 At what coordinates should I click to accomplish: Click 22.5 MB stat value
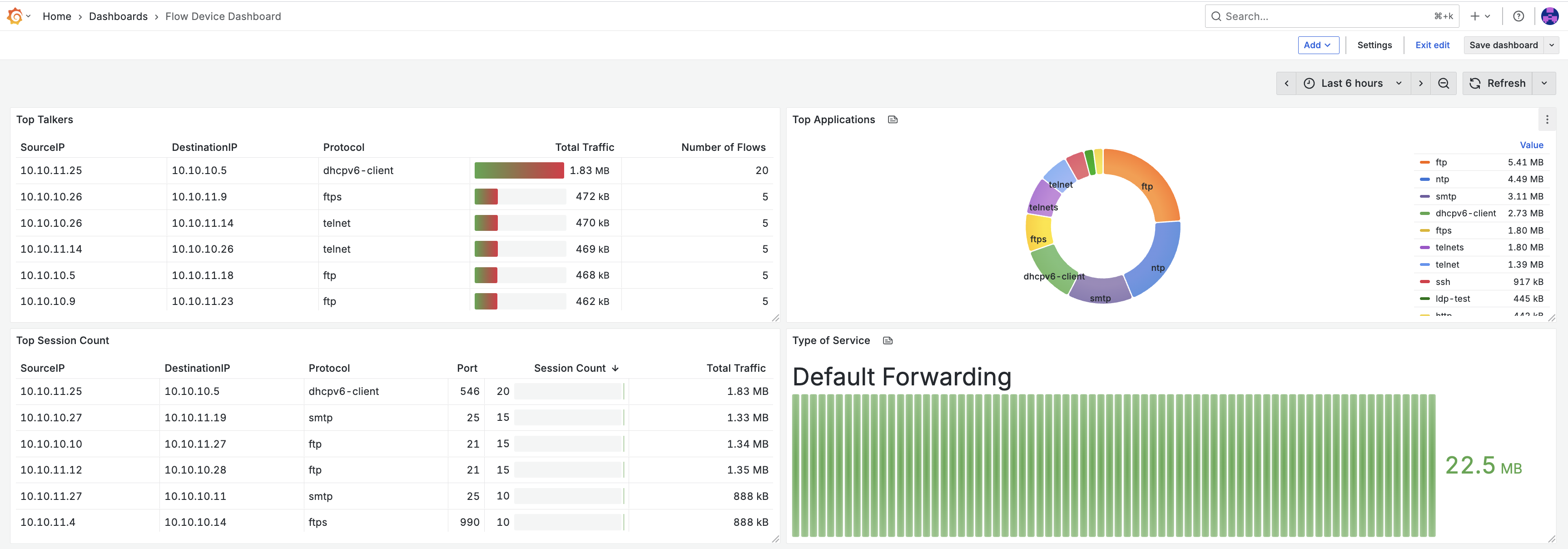pos(1484,466)
